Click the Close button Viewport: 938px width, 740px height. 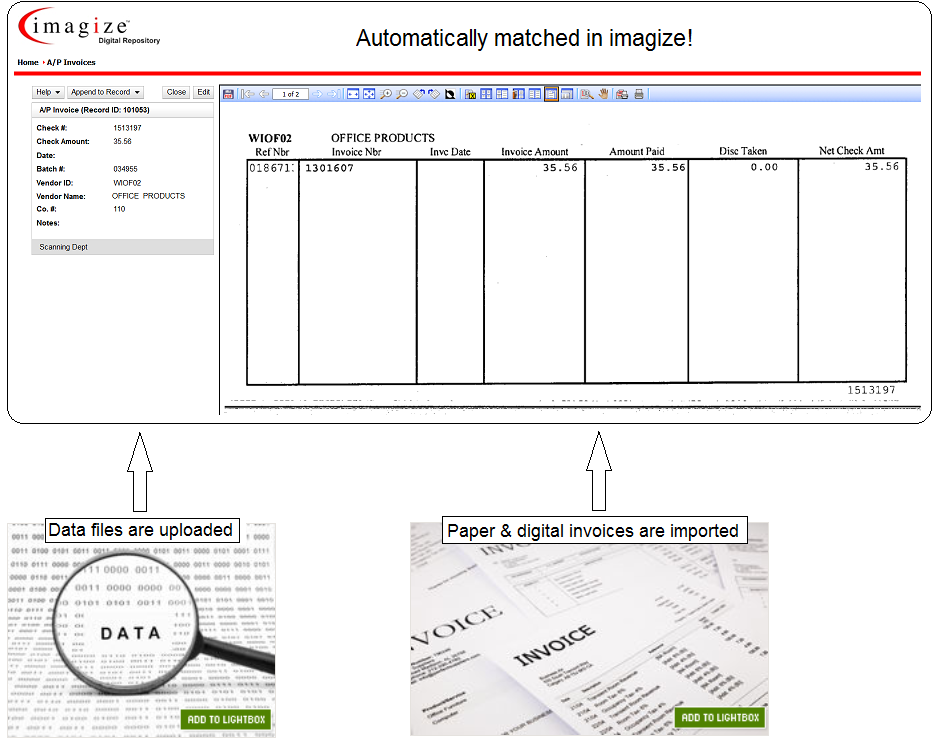point(176,92)
